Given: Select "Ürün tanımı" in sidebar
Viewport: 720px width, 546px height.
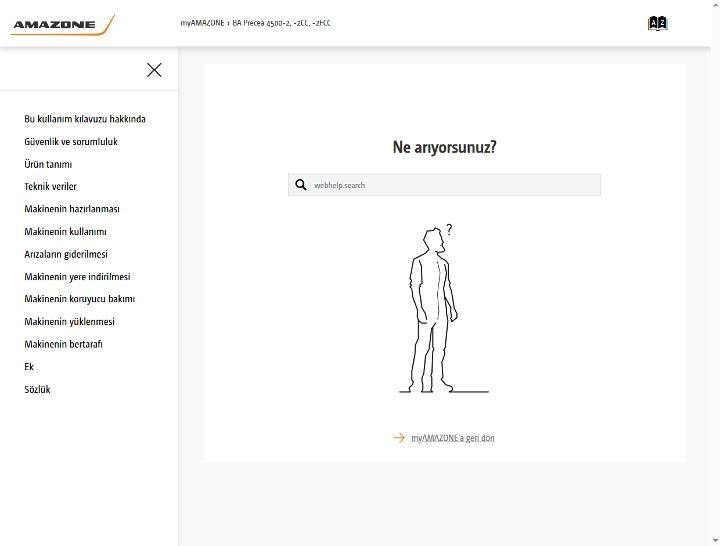Looking at the screenshot, I should pyautogui.click(x=48, y=164).
